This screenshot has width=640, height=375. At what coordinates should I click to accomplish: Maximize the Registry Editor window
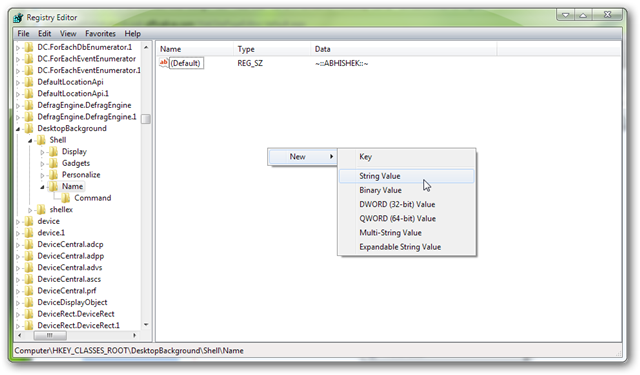tap(584, 16)
